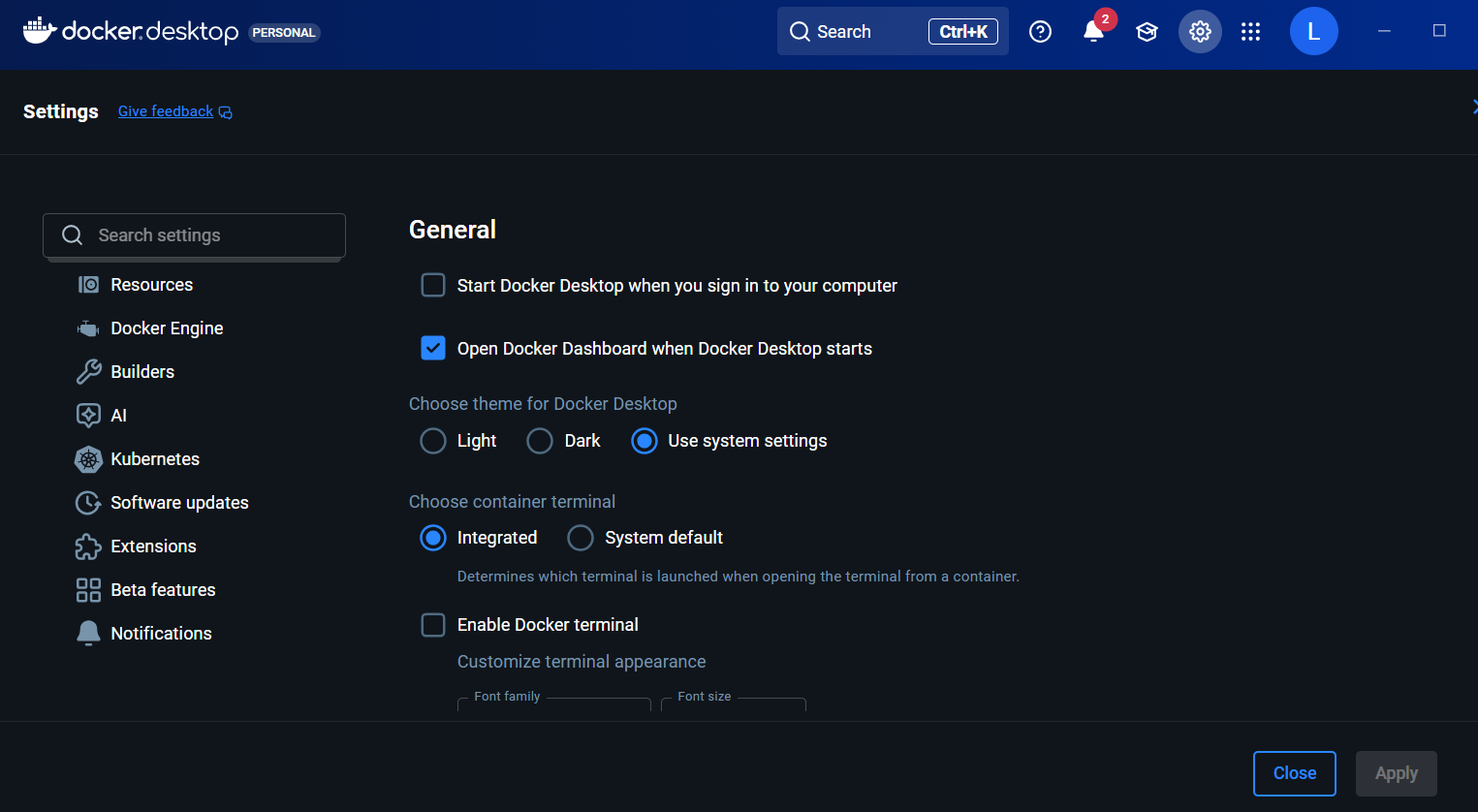Click 'Choose container terminal' label

pos(512,502)
